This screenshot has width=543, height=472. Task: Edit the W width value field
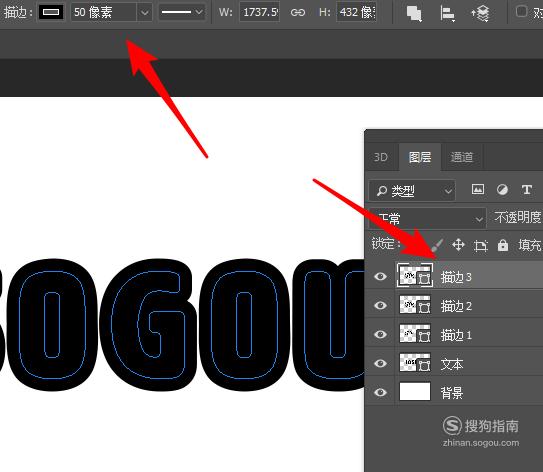(260, 12)
